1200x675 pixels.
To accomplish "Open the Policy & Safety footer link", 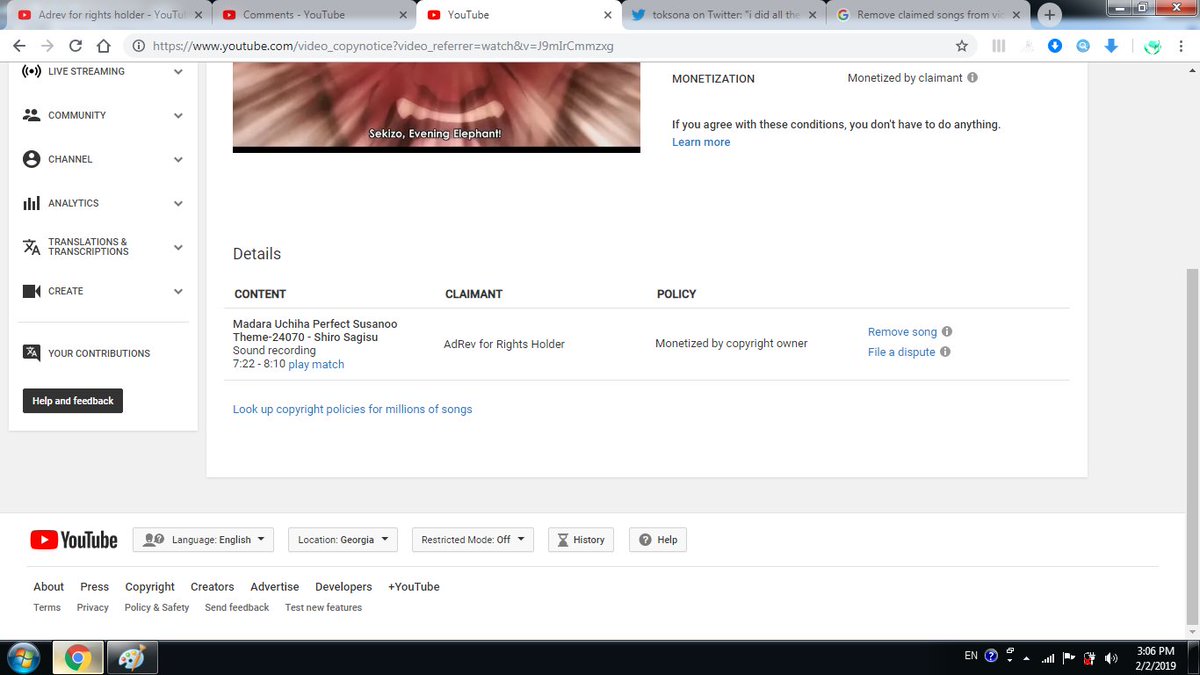I will [x=157, y=608].
